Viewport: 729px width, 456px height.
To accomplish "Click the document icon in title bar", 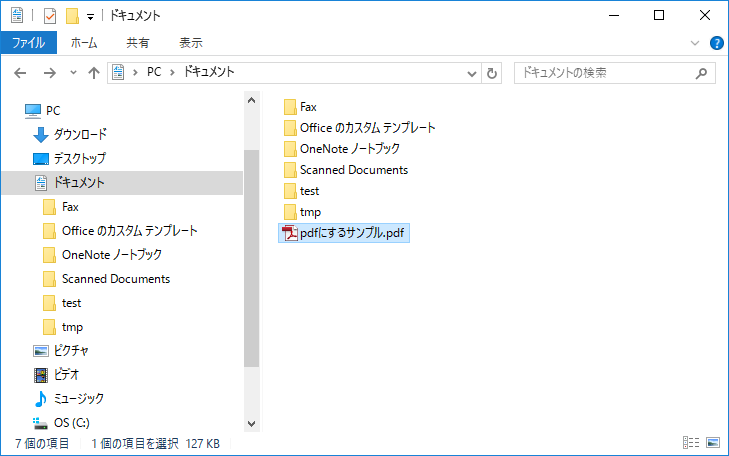I will point(17,15).
